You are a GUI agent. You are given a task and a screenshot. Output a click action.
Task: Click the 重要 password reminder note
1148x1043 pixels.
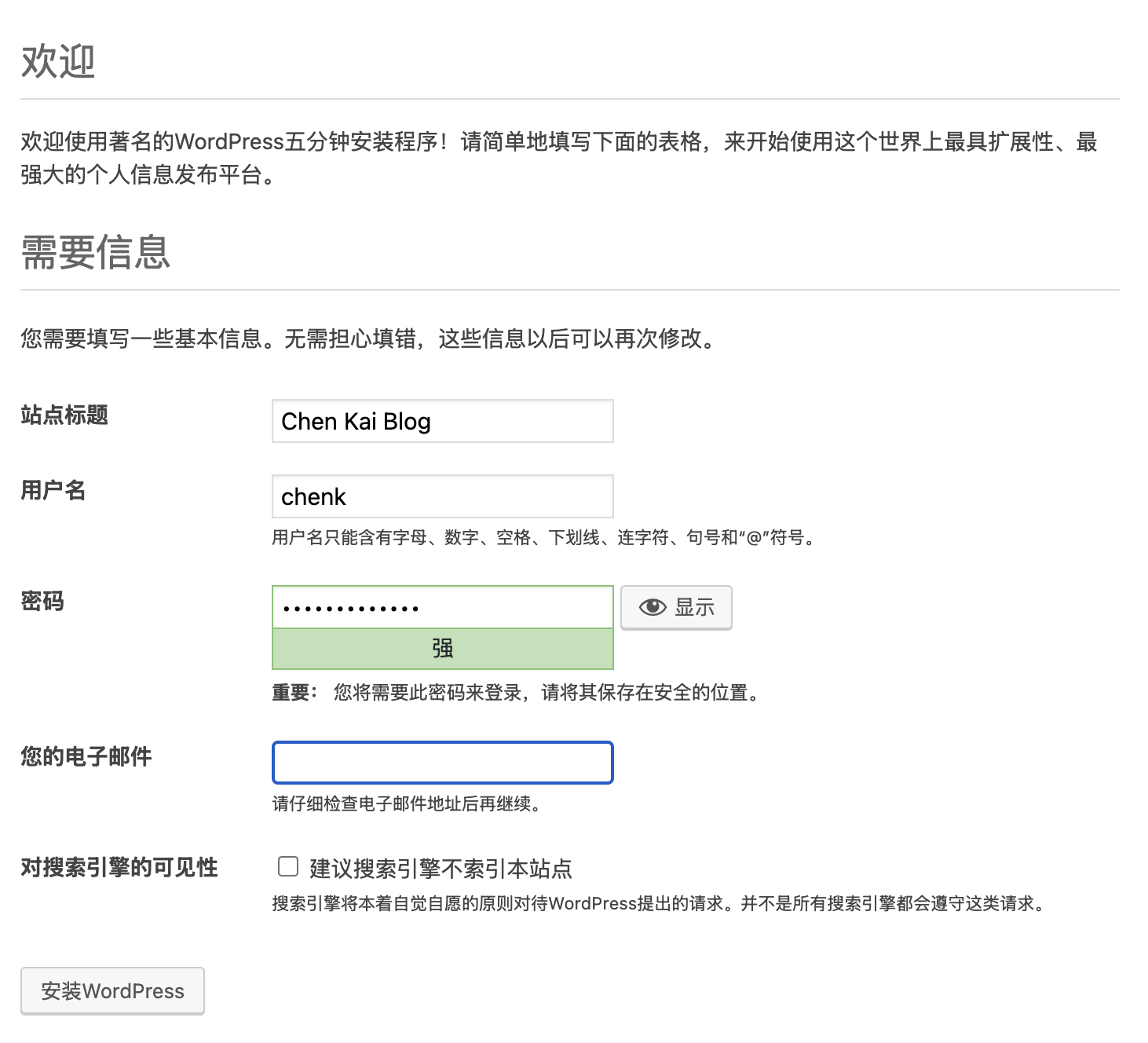point(515,693)
